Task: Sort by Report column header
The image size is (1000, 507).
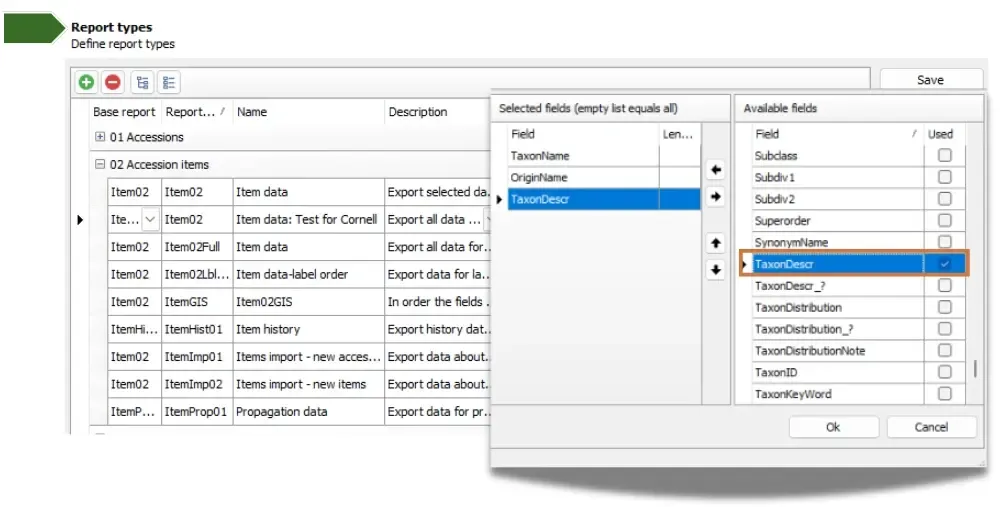Action: coord(195,112)
